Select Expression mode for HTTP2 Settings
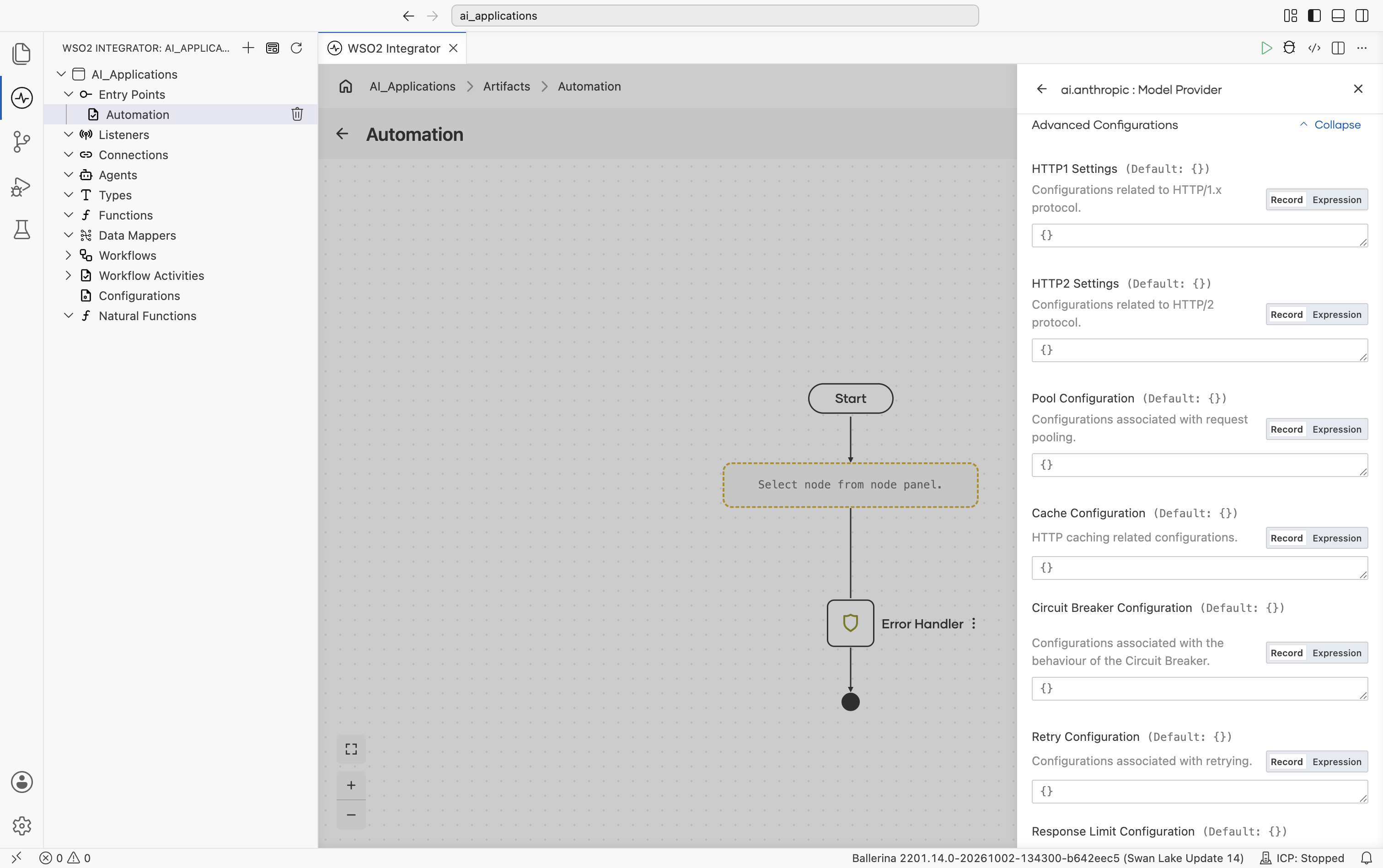 click(1336, 315)
